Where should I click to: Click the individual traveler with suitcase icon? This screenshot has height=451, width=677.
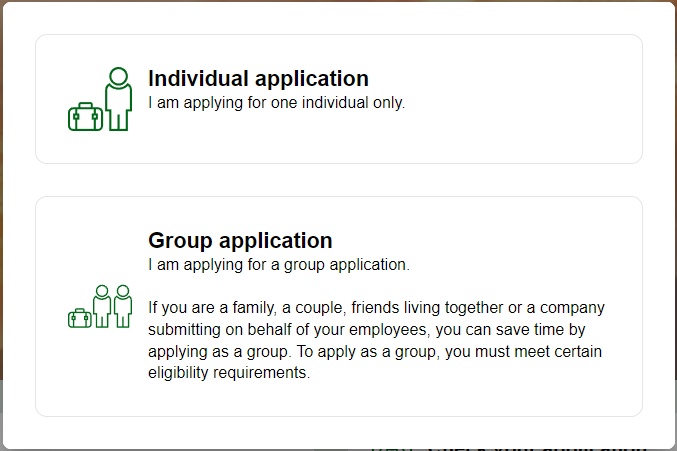click(x=100, y=99)
